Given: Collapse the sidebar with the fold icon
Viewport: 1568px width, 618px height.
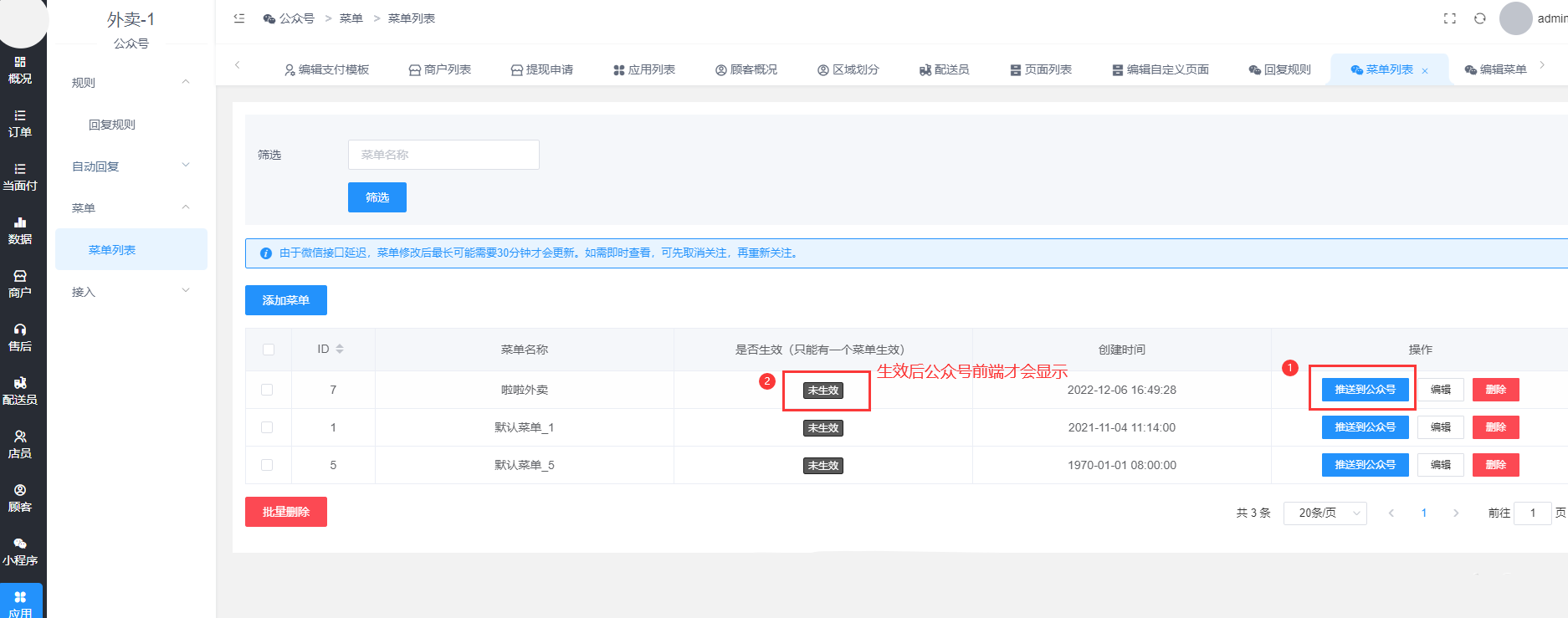Looking at the screenshot, I should coord(239,18).
